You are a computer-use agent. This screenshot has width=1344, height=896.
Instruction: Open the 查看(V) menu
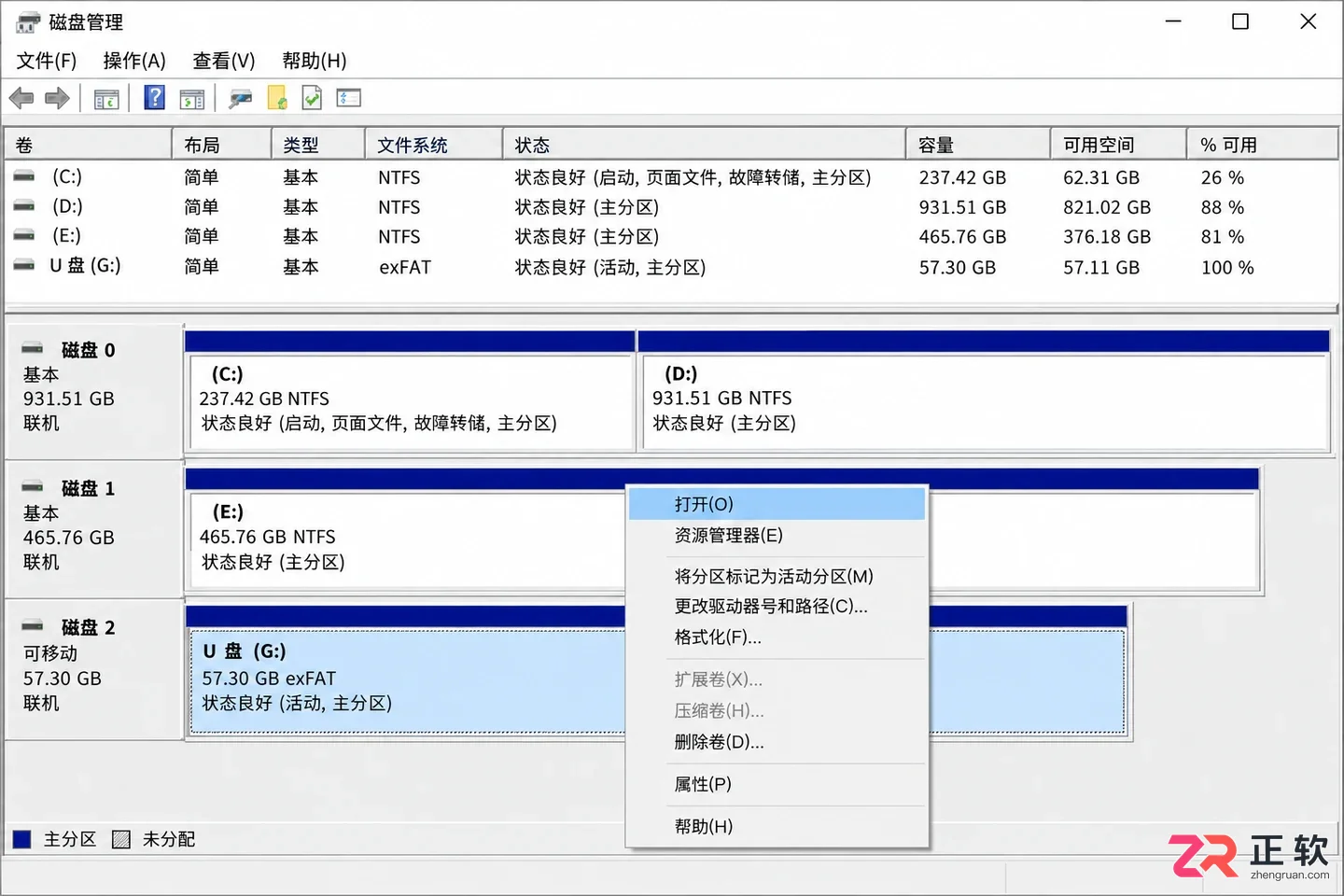(224, 61)
